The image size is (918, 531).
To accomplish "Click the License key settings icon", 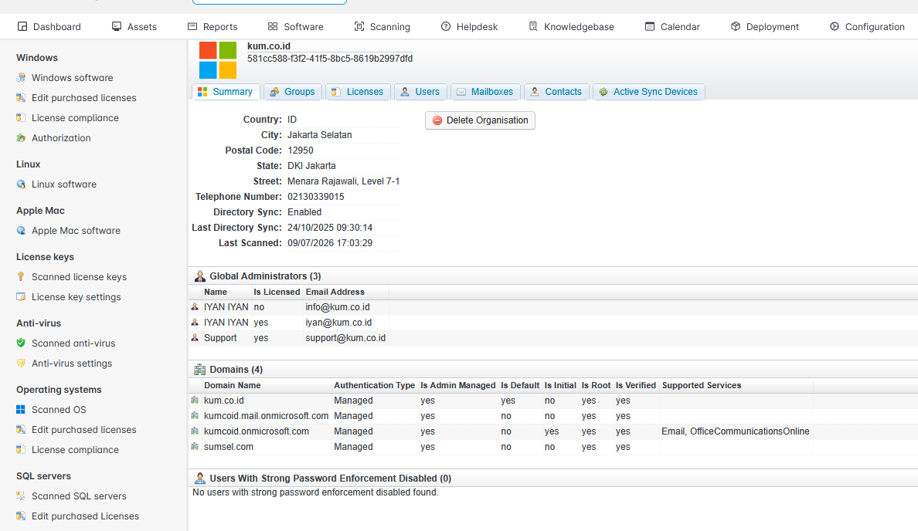I will tap(21, 297).
